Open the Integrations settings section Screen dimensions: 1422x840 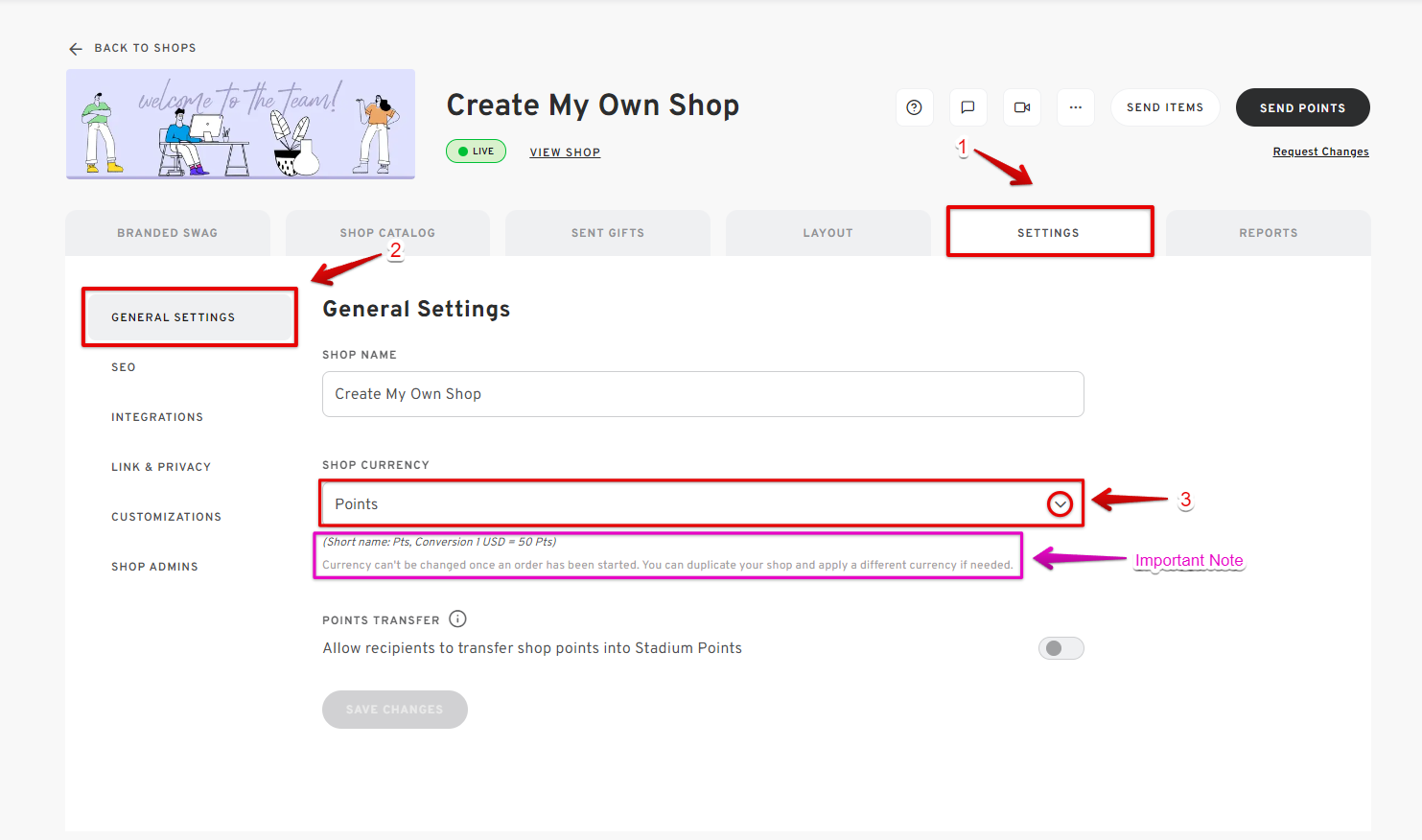click(156, 416)
